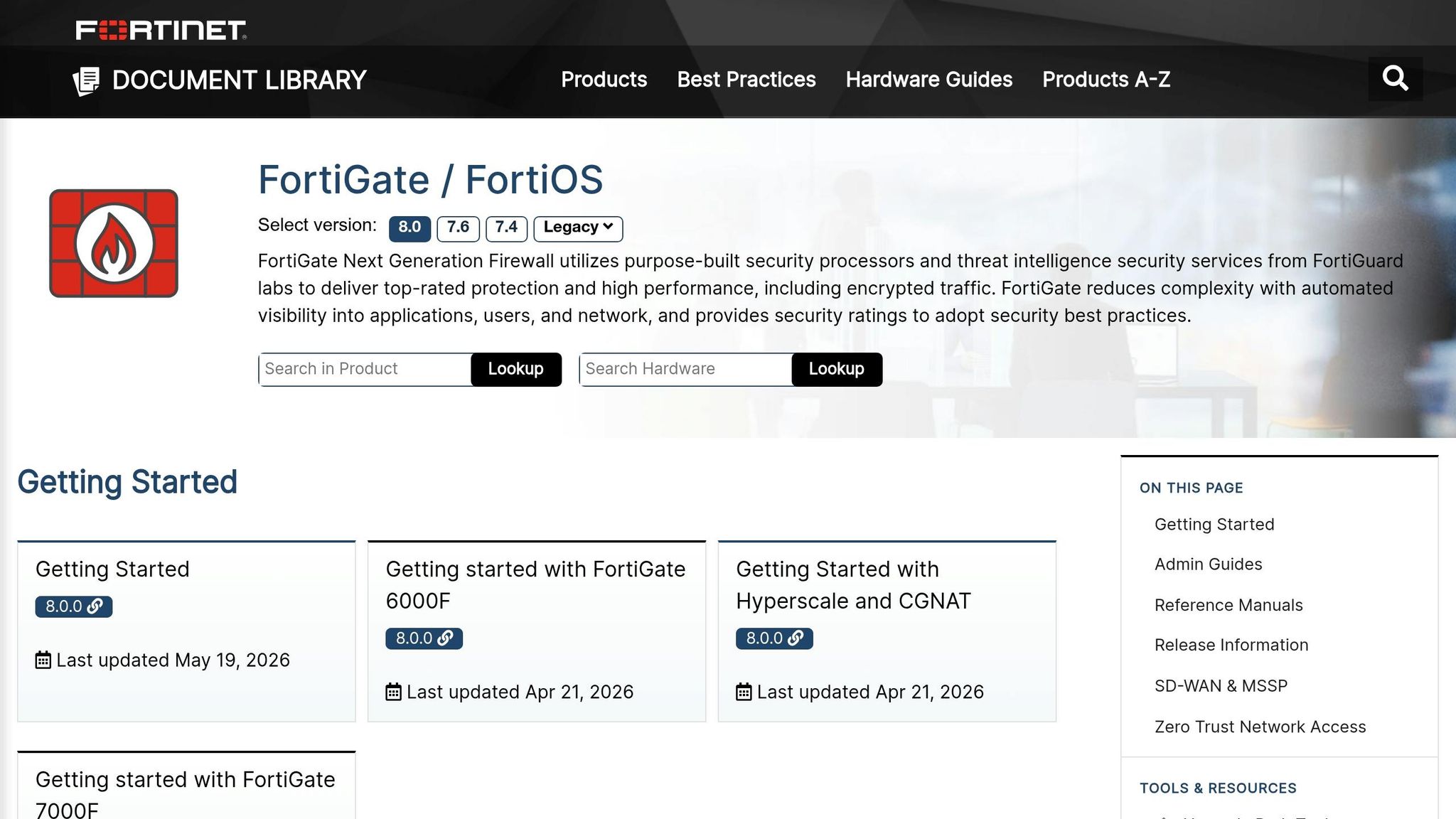Image resolution: width=1456 pixels, height=819 pixels.
Task: Select version 7.4
Action: (x=506, y=228)
